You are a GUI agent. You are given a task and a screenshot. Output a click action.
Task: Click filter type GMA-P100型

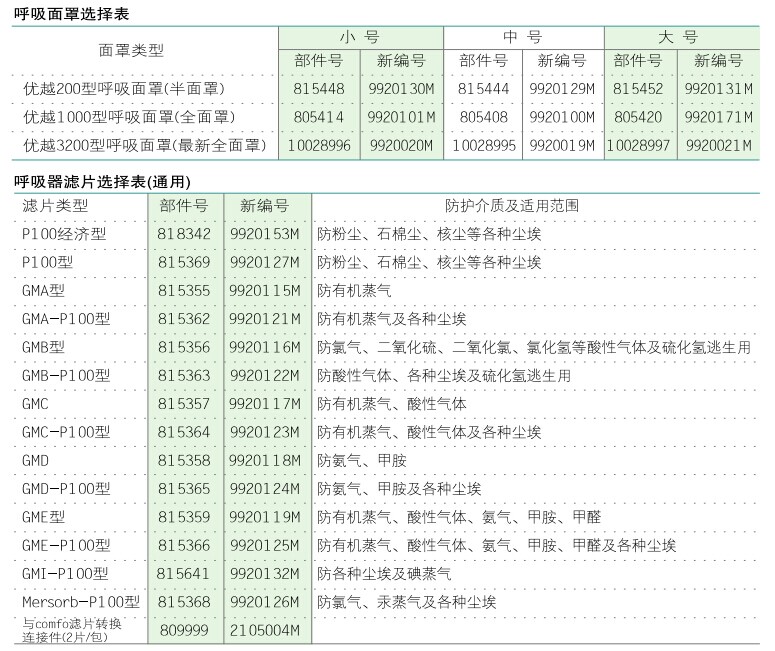pos(66,319)
